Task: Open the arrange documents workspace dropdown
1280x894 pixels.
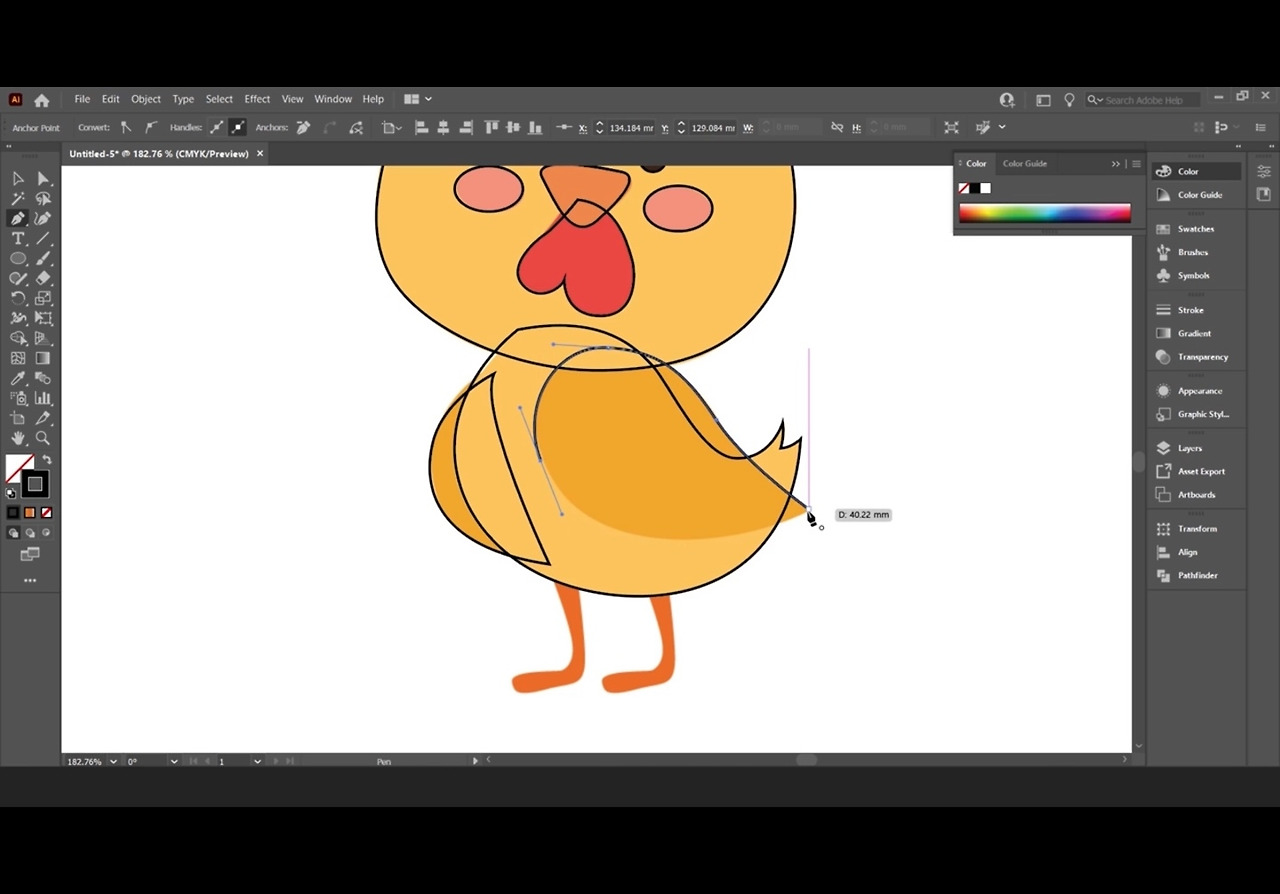Action: [x=418, y=99]
